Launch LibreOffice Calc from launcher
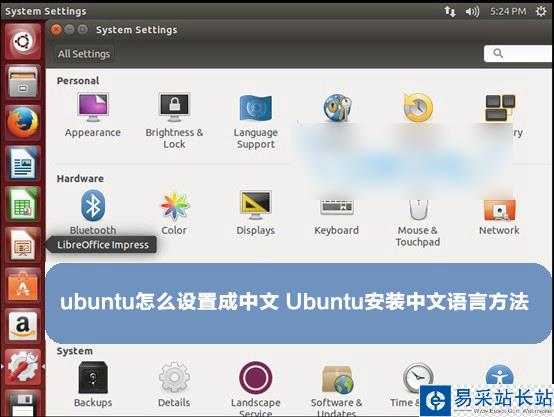This screenshot has width=554, height=417. pos(23,204)
